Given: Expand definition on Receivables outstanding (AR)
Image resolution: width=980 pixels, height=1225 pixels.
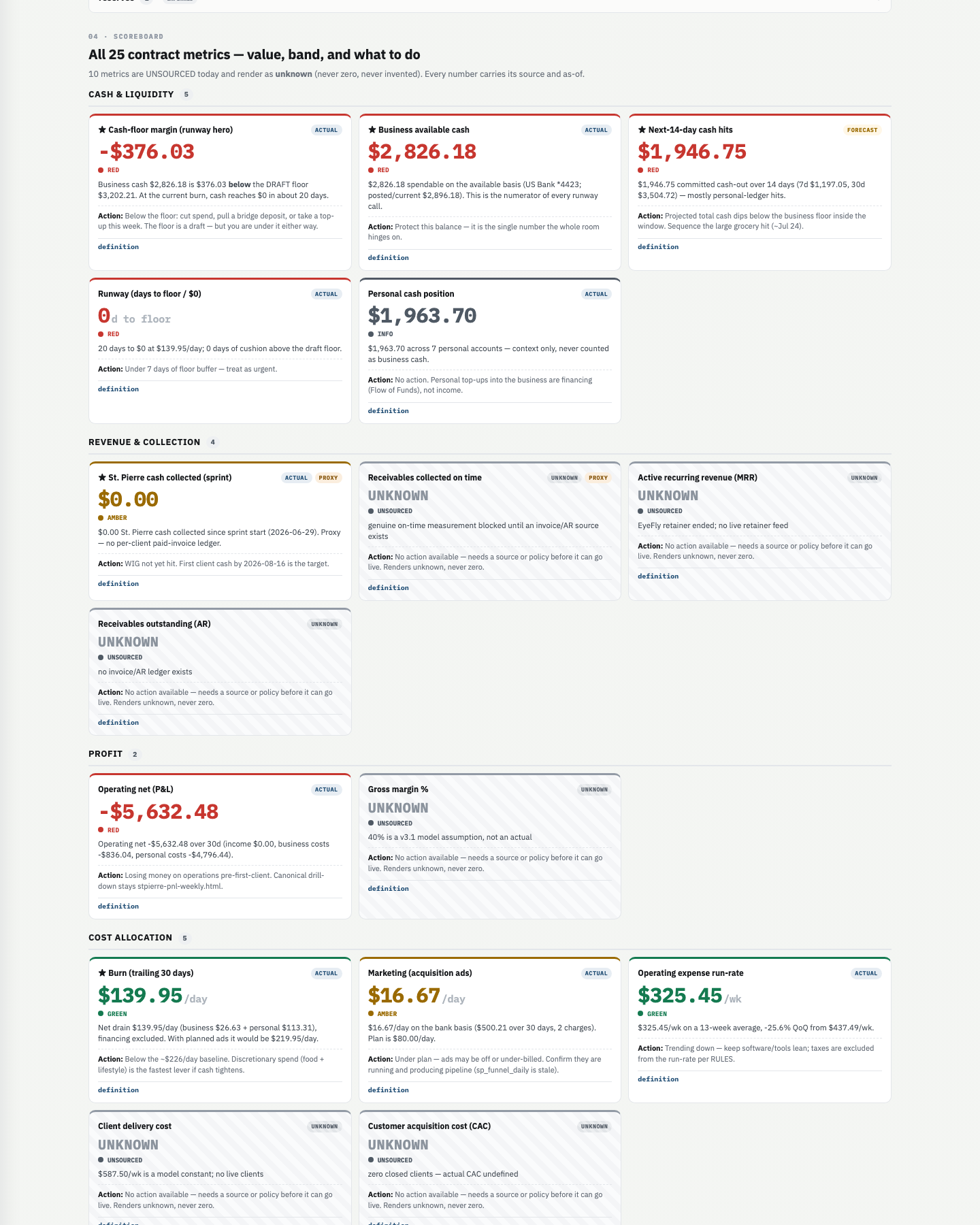Looking at the screenshot, I should pos(118,723).
